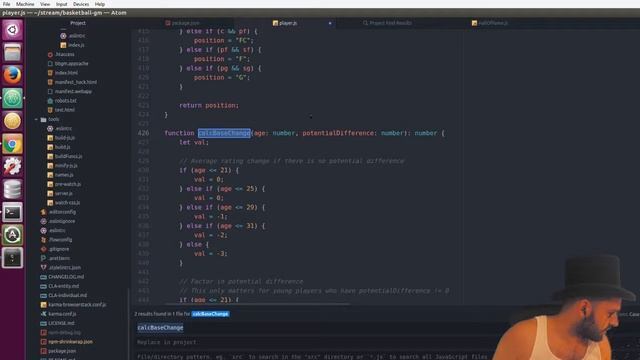Switch to the Project Find Results tab

(387, 23)
